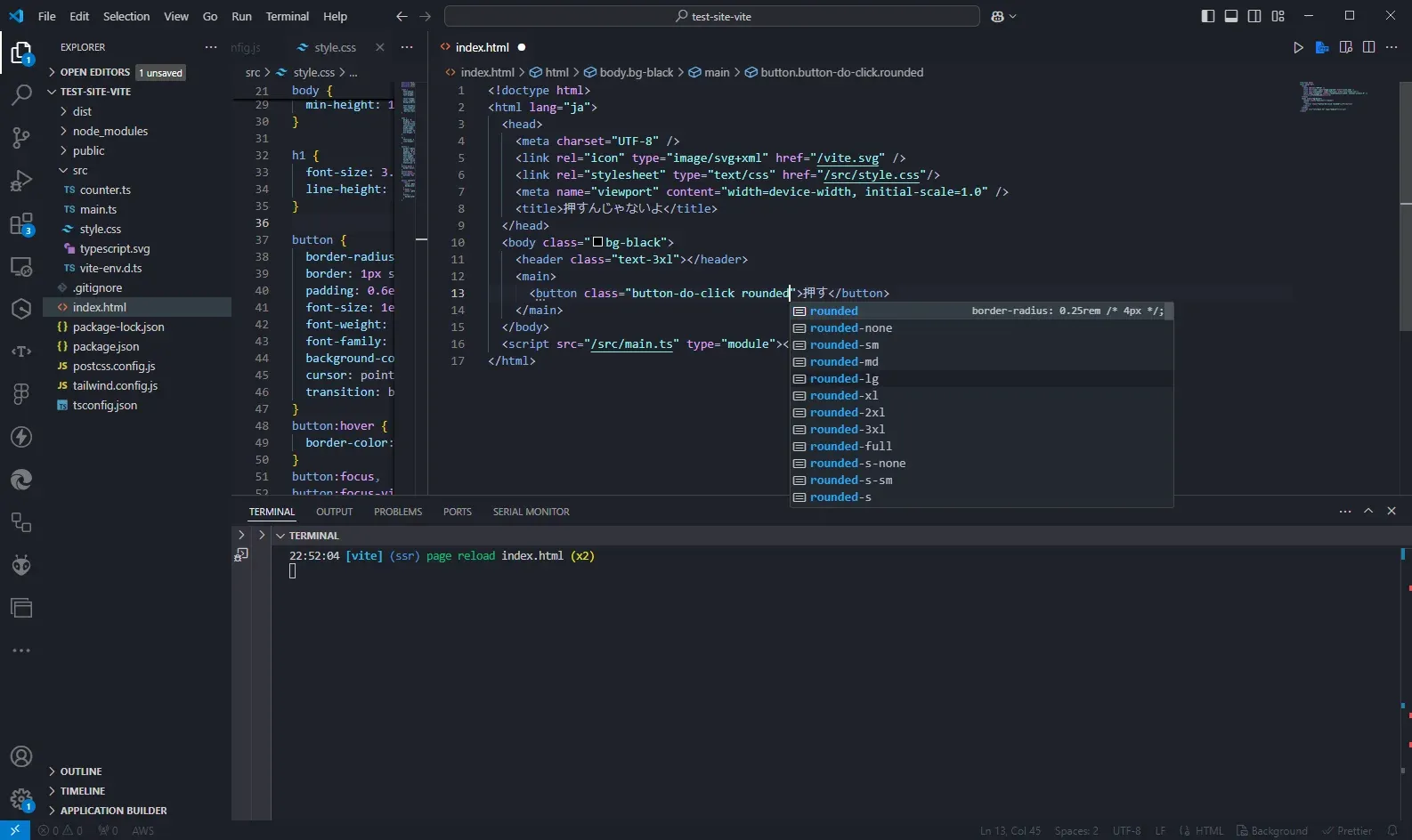Expand the OPEN EDITORS section

point(52,72)
